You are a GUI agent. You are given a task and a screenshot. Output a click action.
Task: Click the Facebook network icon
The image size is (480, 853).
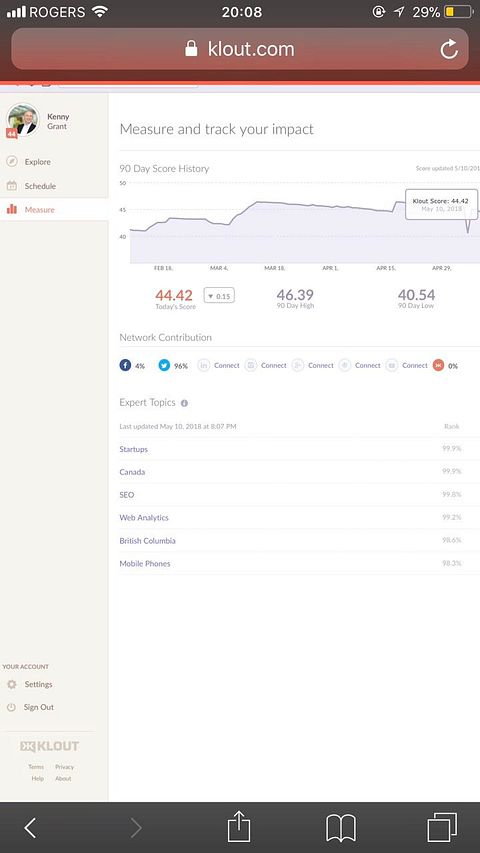coord(125,365)
